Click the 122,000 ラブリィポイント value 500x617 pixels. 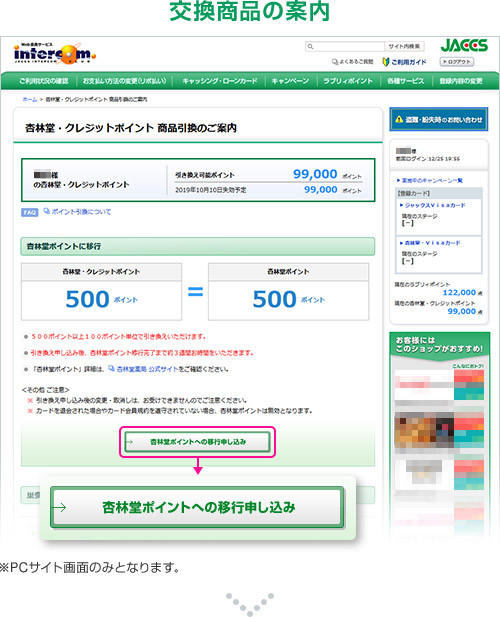pos(459,292)
